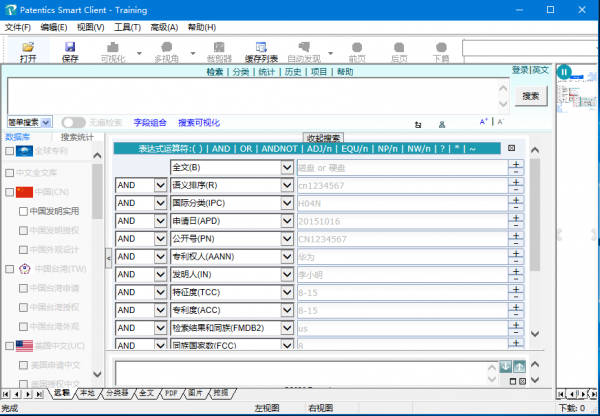Screen dimensions: 600x416
Task: Click the small icon left of the person icon
Action: pyautogui.click(x=418, y=124)
